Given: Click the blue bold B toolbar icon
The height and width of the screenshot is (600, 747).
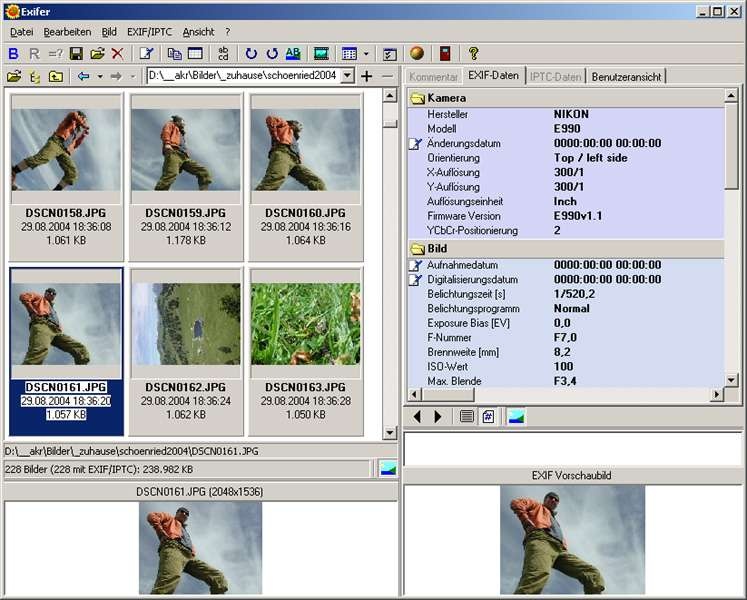Looking at the screenshot, I should pyautogui.click(x=13, y=53).
